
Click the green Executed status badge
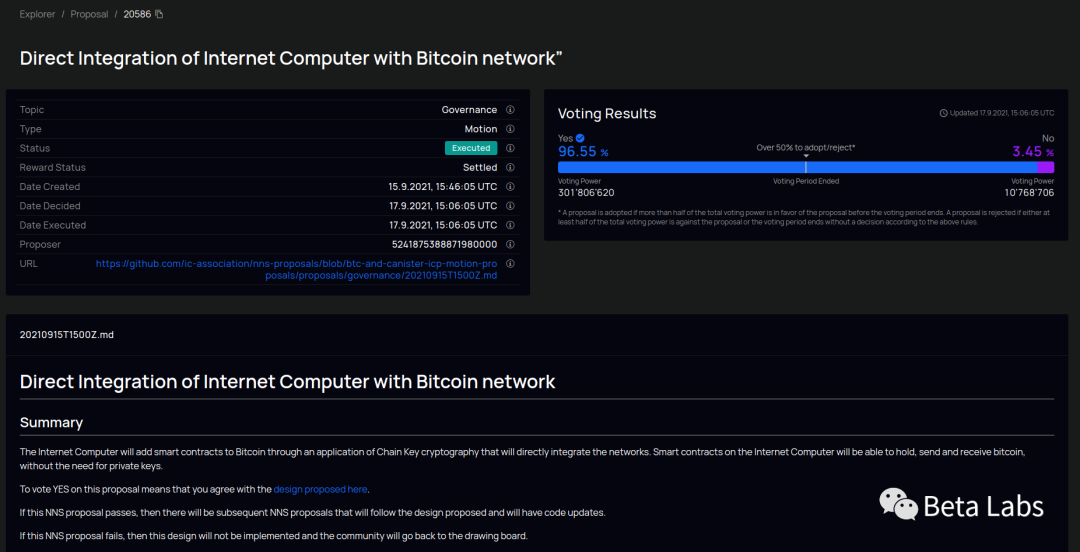click(x=471, y=148)
